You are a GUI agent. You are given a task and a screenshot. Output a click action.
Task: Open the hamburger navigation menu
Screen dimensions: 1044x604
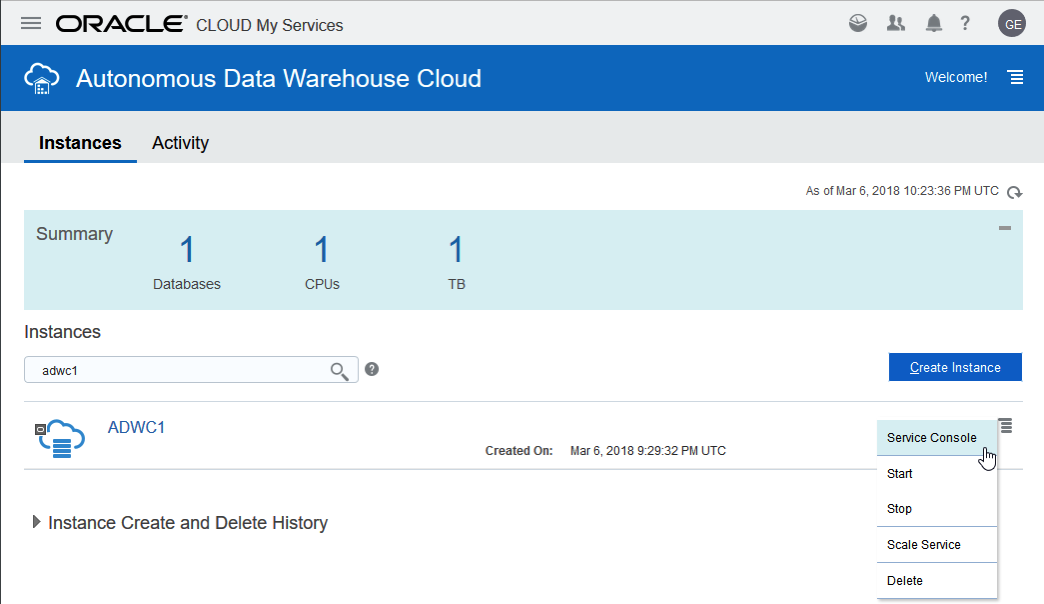point(31,24)
